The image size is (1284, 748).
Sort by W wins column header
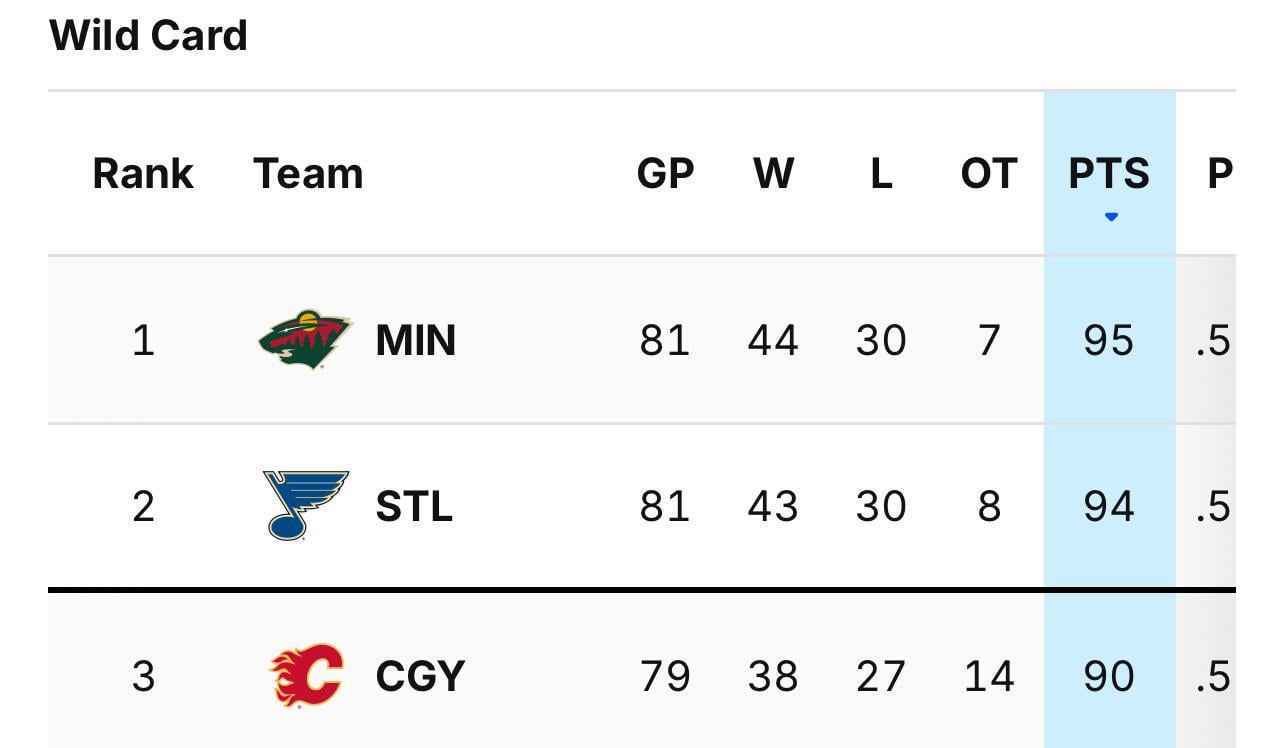(773, 174)
